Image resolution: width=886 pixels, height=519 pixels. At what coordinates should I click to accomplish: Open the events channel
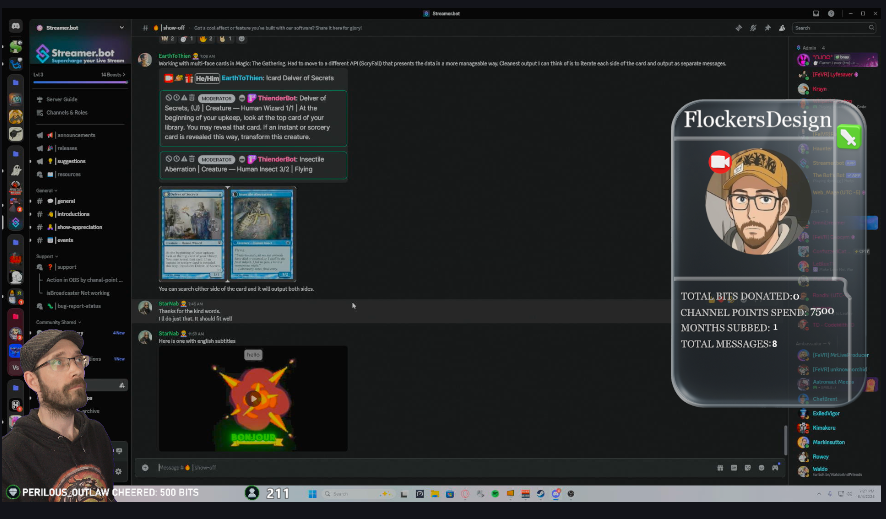coord(65,240)
